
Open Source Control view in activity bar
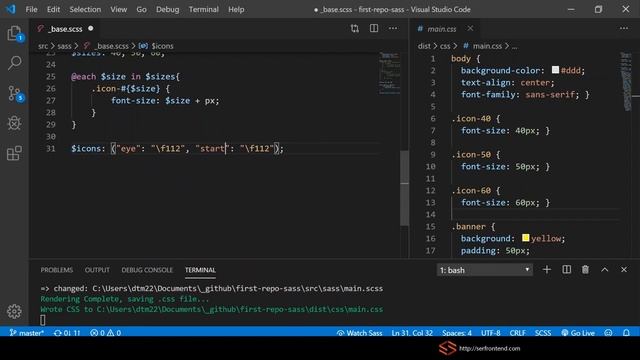15,93
